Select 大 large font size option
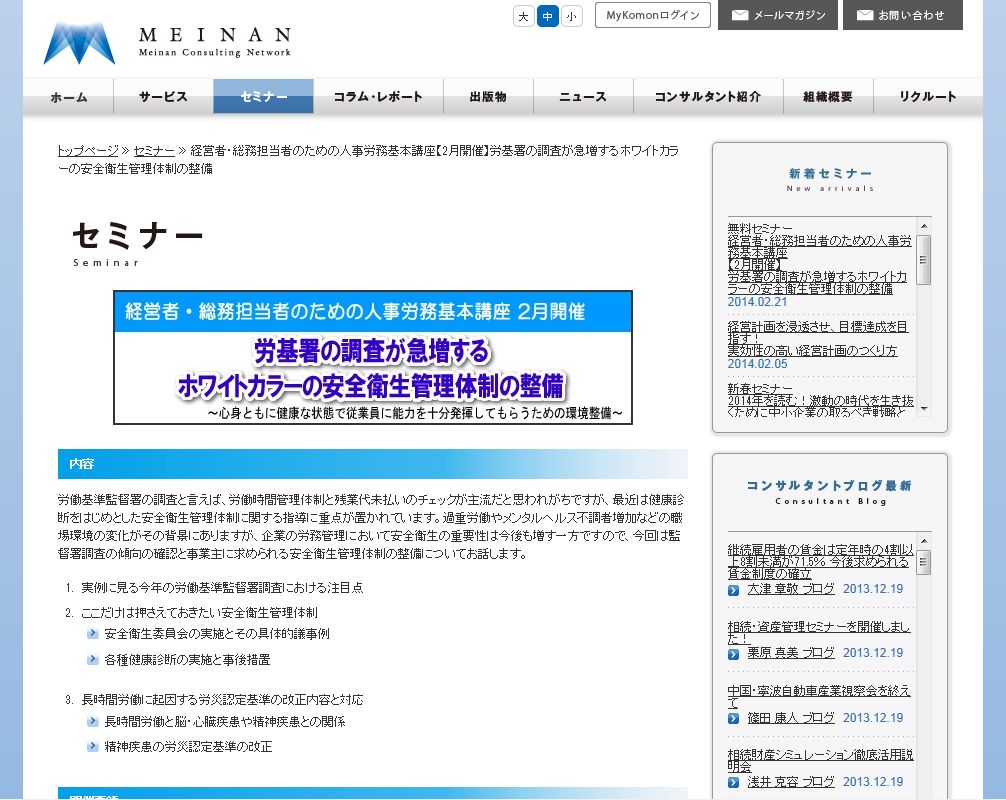The width and height of the screenshot is (1006, 800). click(x=522, y=16)
